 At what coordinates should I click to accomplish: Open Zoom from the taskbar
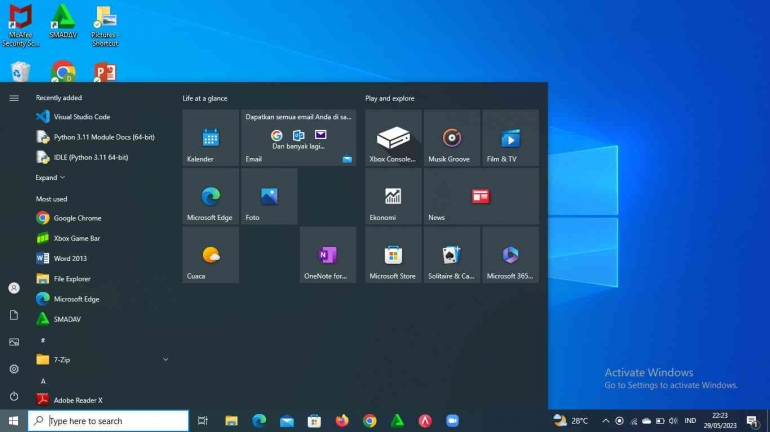tap(453, 421)
